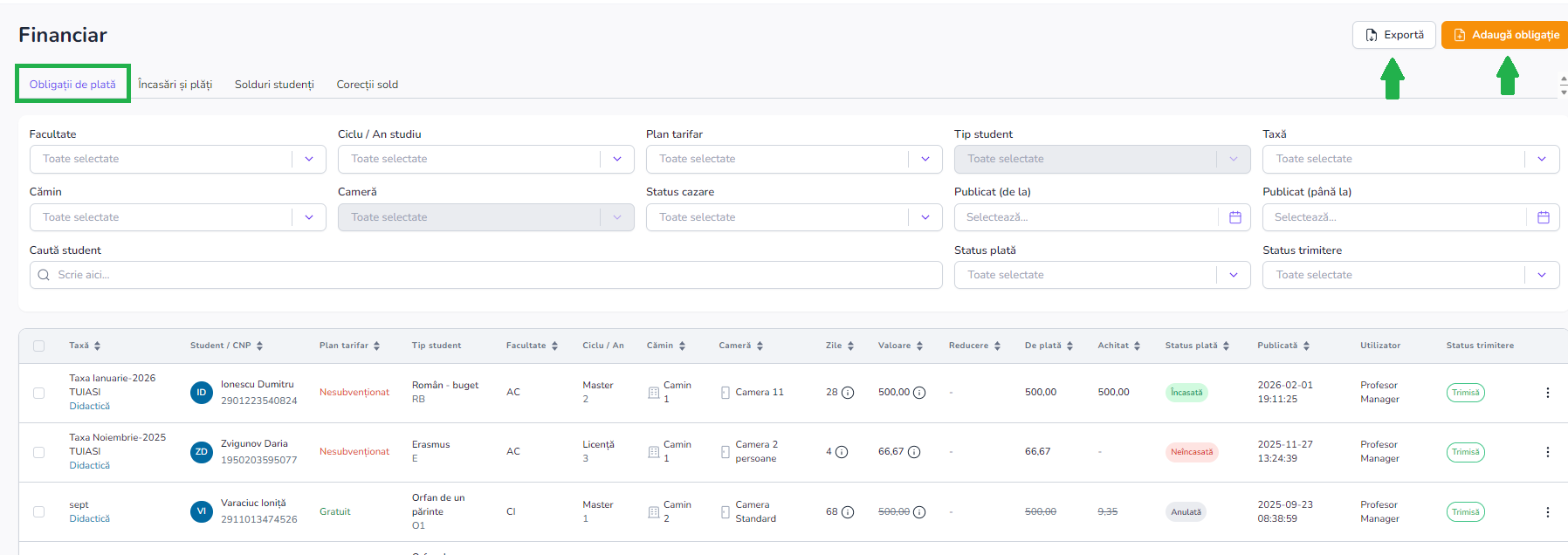The height and width of the screenshot is (555, 1568).
Task: Open row actions menu for Zvigunov Daria
Action: pyautogui.click(x=1547, y=452)
